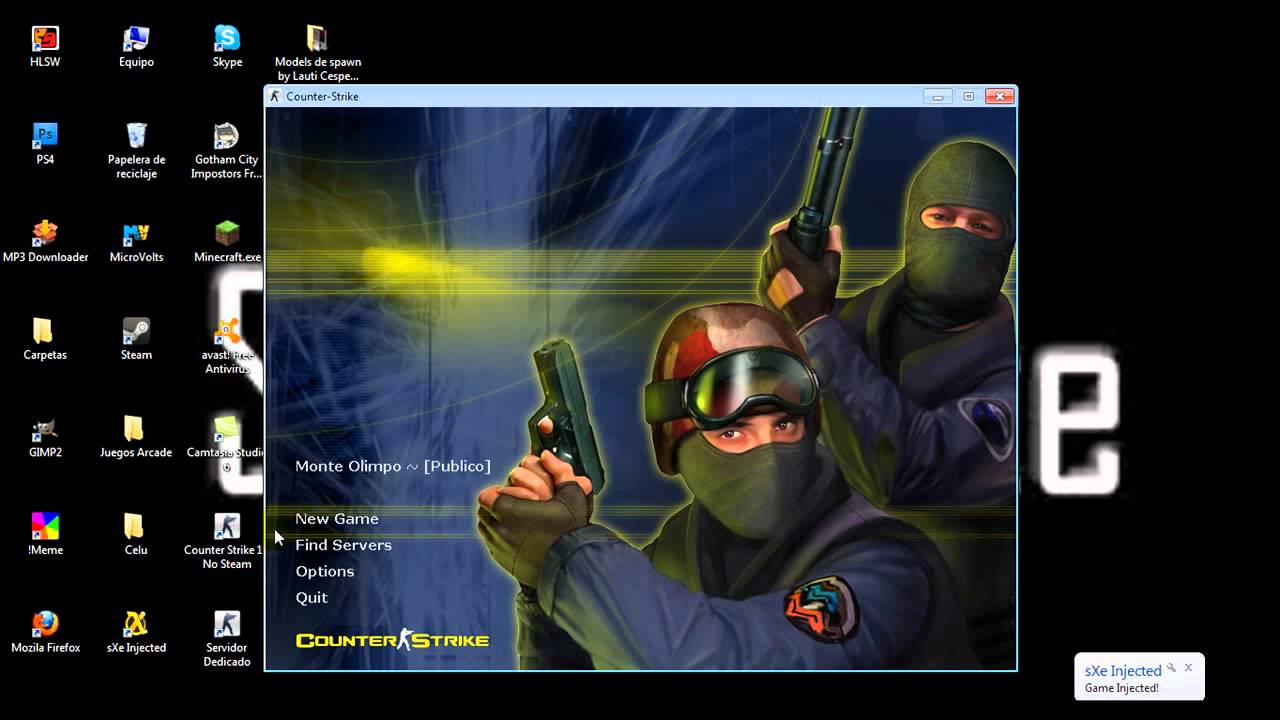Select the Camtasia Studio icon

point(227,444)
